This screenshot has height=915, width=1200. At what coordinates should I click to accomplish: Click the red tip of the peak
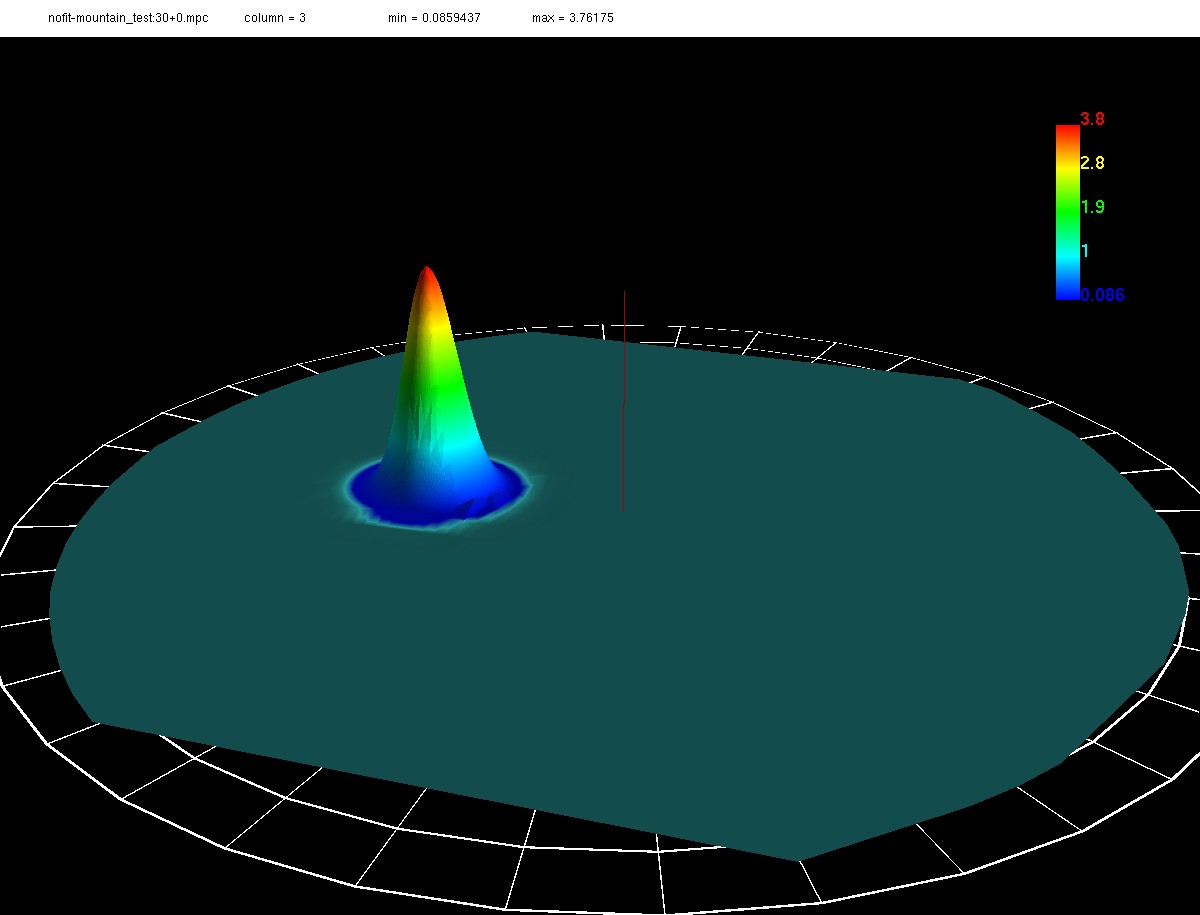427,274
